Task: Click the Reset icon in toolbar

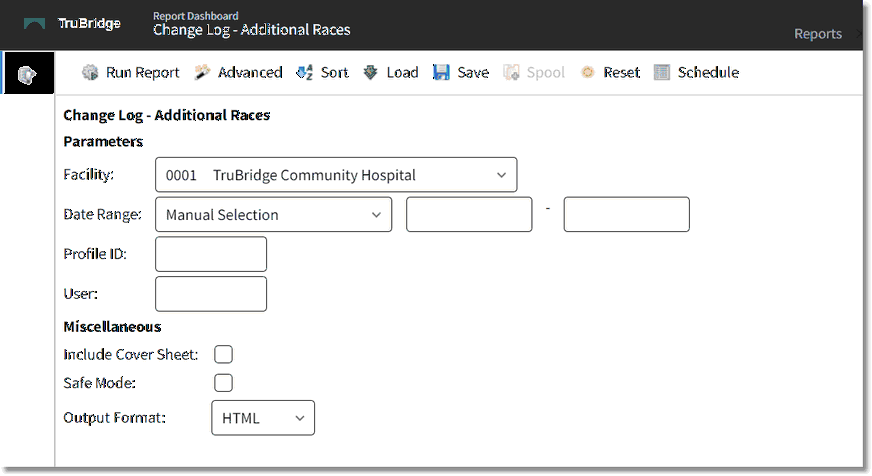Action: tap(588, 73)
